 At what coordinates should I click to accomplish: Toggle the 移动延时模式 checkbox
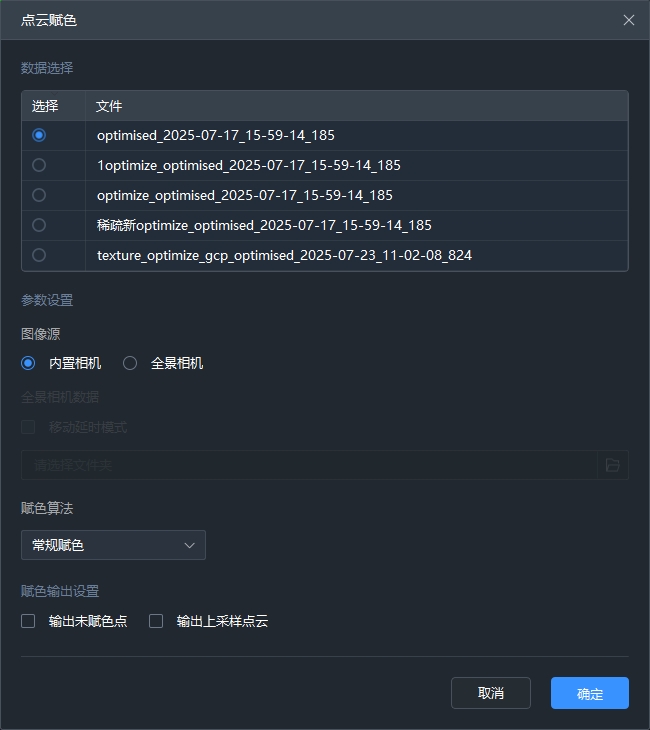point(28,427)
